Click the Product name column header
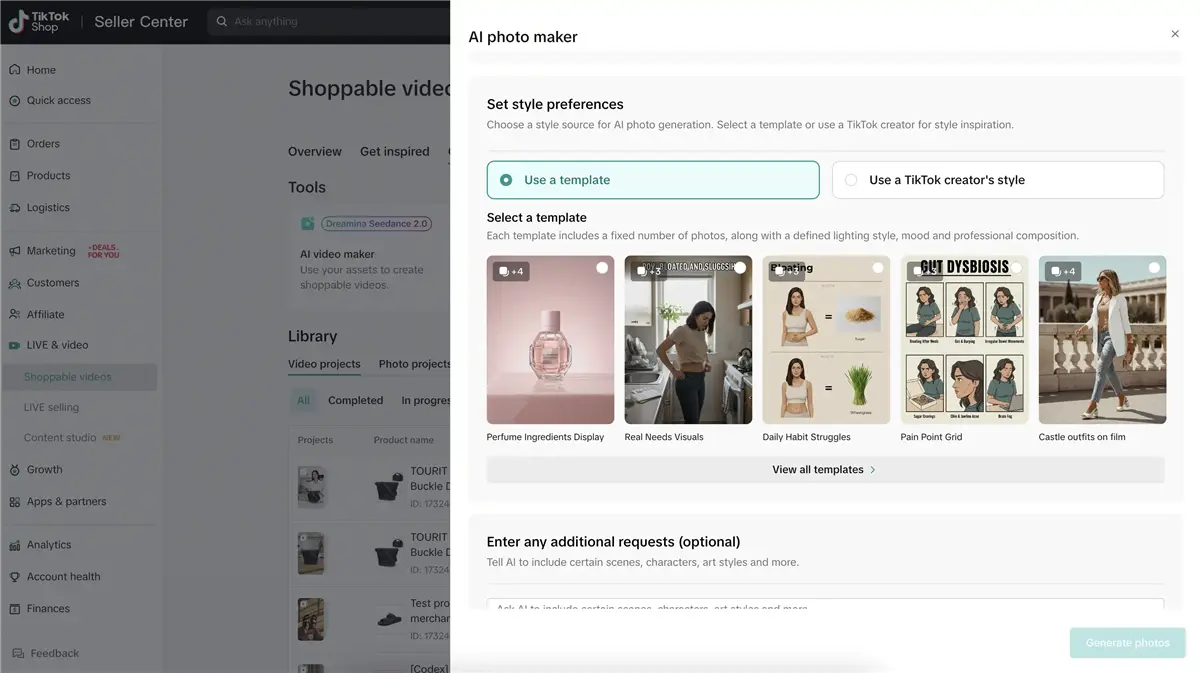The width and height of the screenshot is (1200, 673). click(x=404, y=440)
